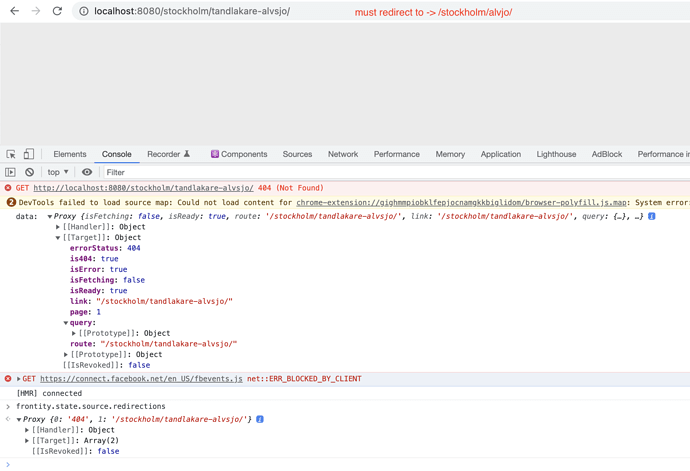Select the is404: true property
This screenshot has width=690, height=471.
coord(94,259)
